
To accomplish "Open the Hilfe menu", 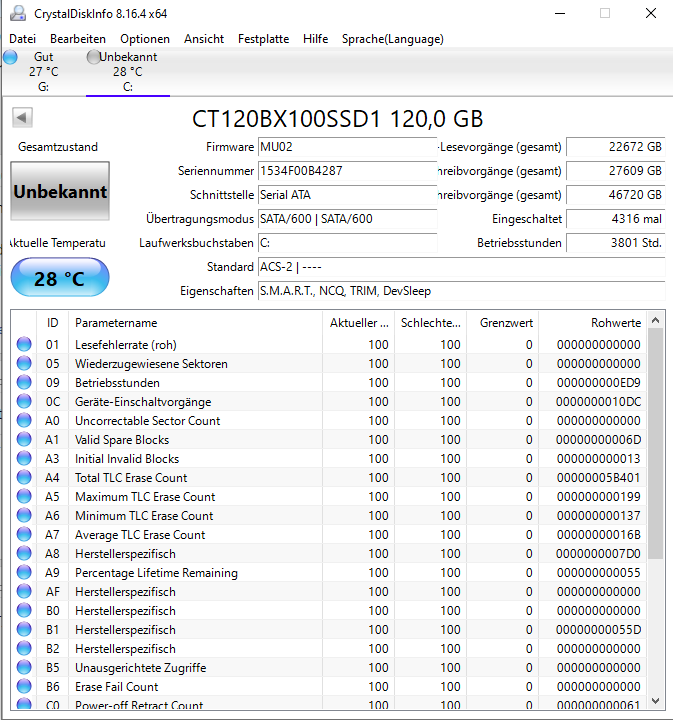I will [x=315, y=39].
